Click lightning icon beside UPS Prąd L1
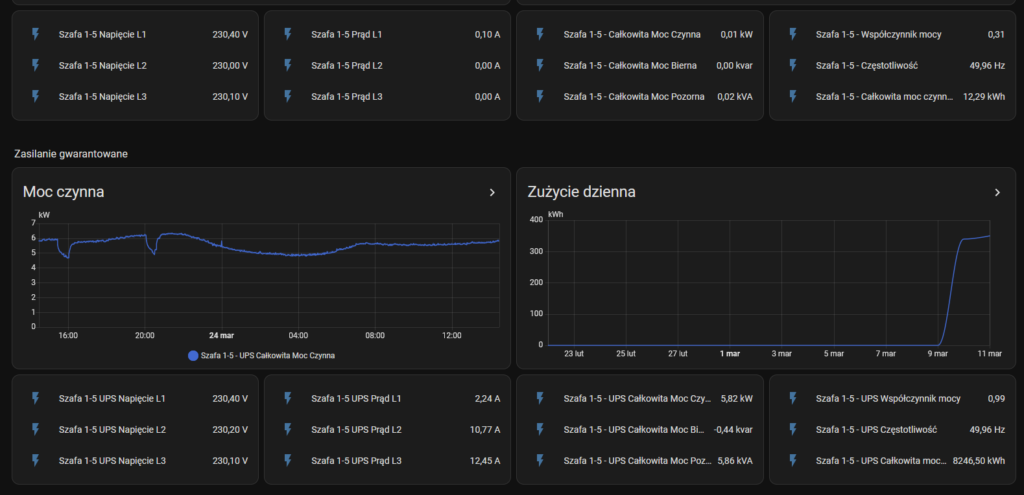 pos(290,398)
